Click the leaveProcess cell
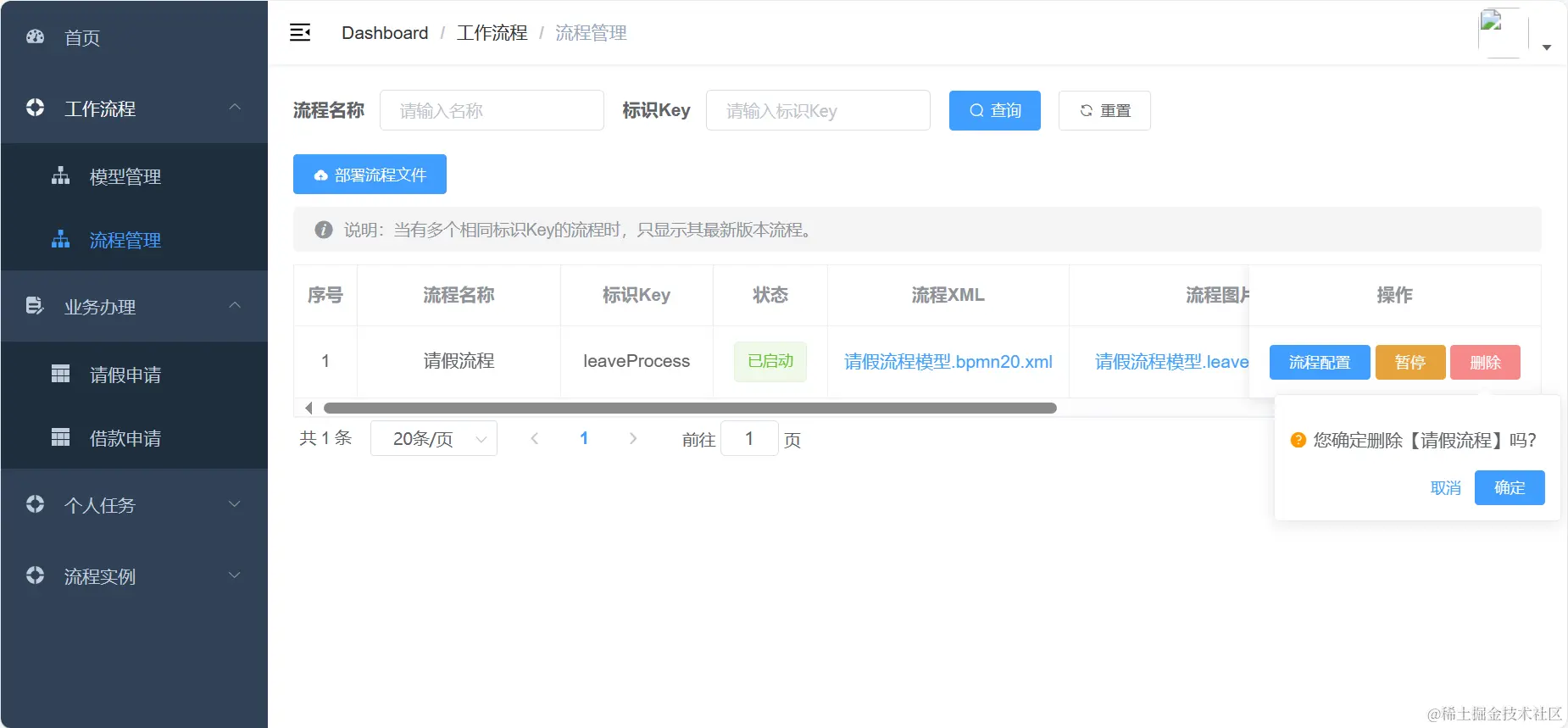Screen dimensions: 1568x728 pos(637,361)
